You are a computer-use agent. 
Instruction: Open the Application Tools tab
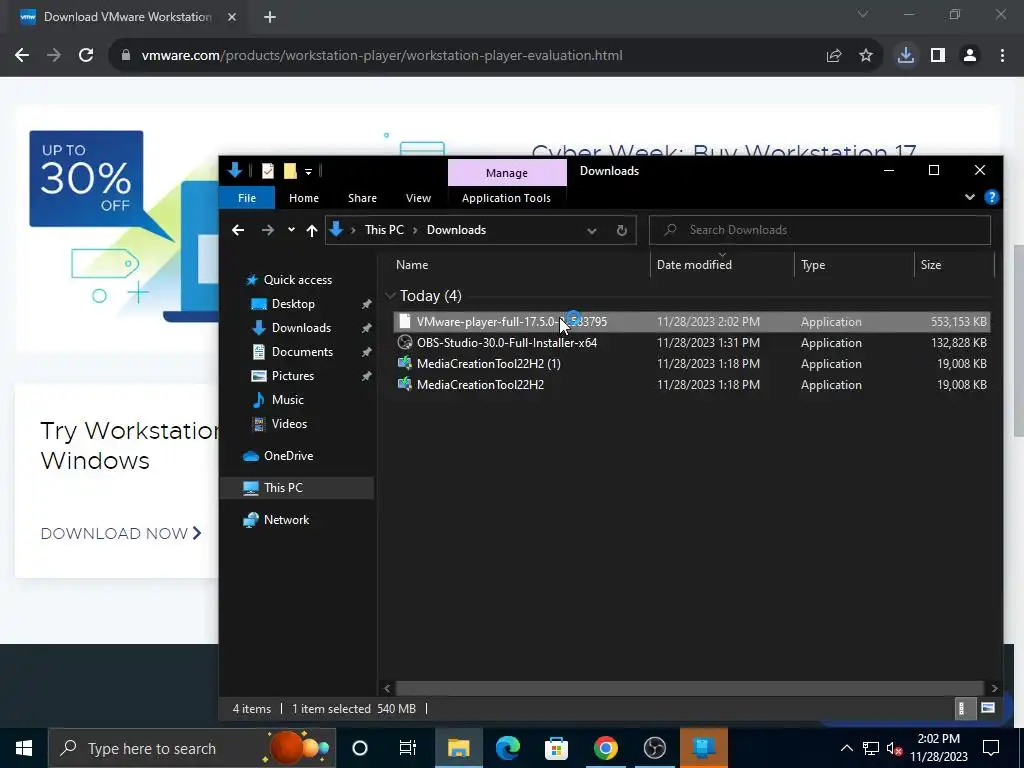506,198
